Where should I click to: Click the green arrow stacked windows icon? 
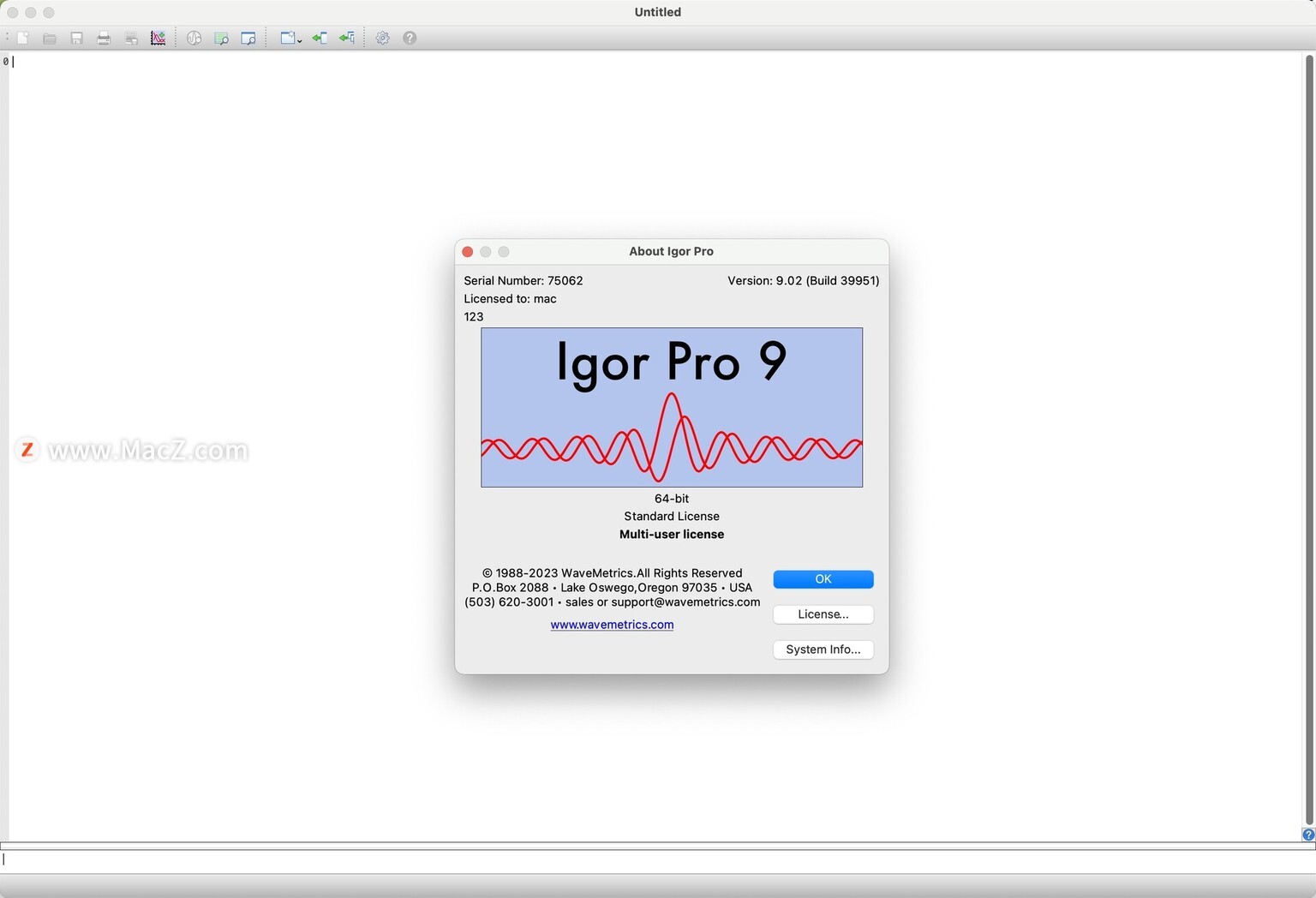coord(347,39)
